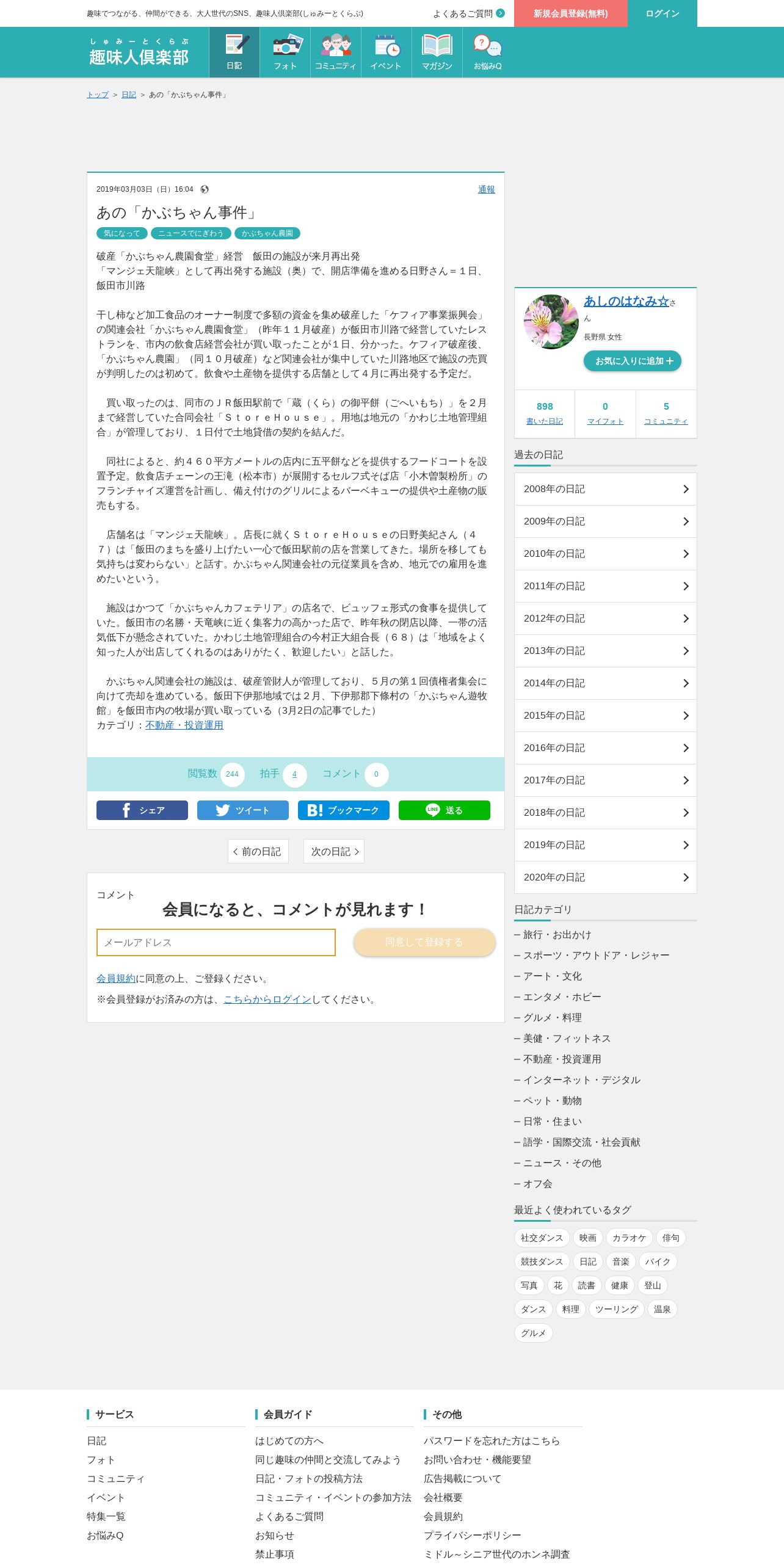This screenshot has height=1568, width=784.
Task: Go to 前の日記
Action: pos(258,851)
